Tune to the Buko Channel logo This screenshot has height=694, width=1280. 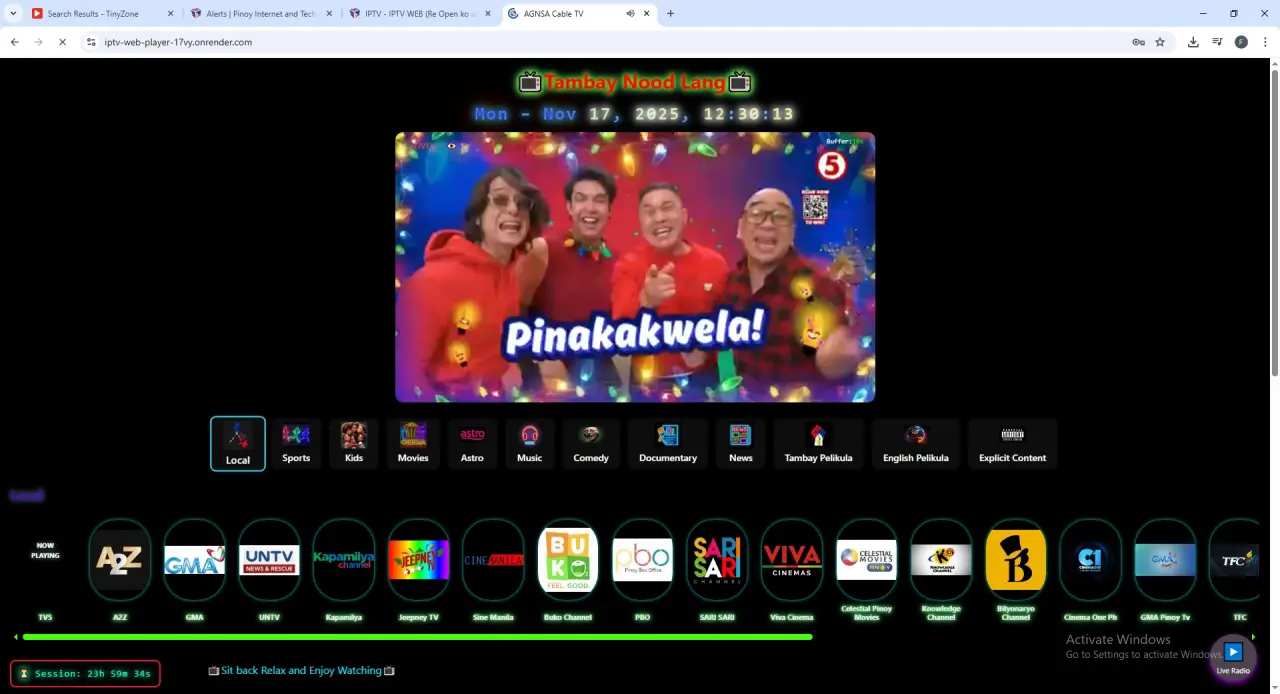coord(568,559)
